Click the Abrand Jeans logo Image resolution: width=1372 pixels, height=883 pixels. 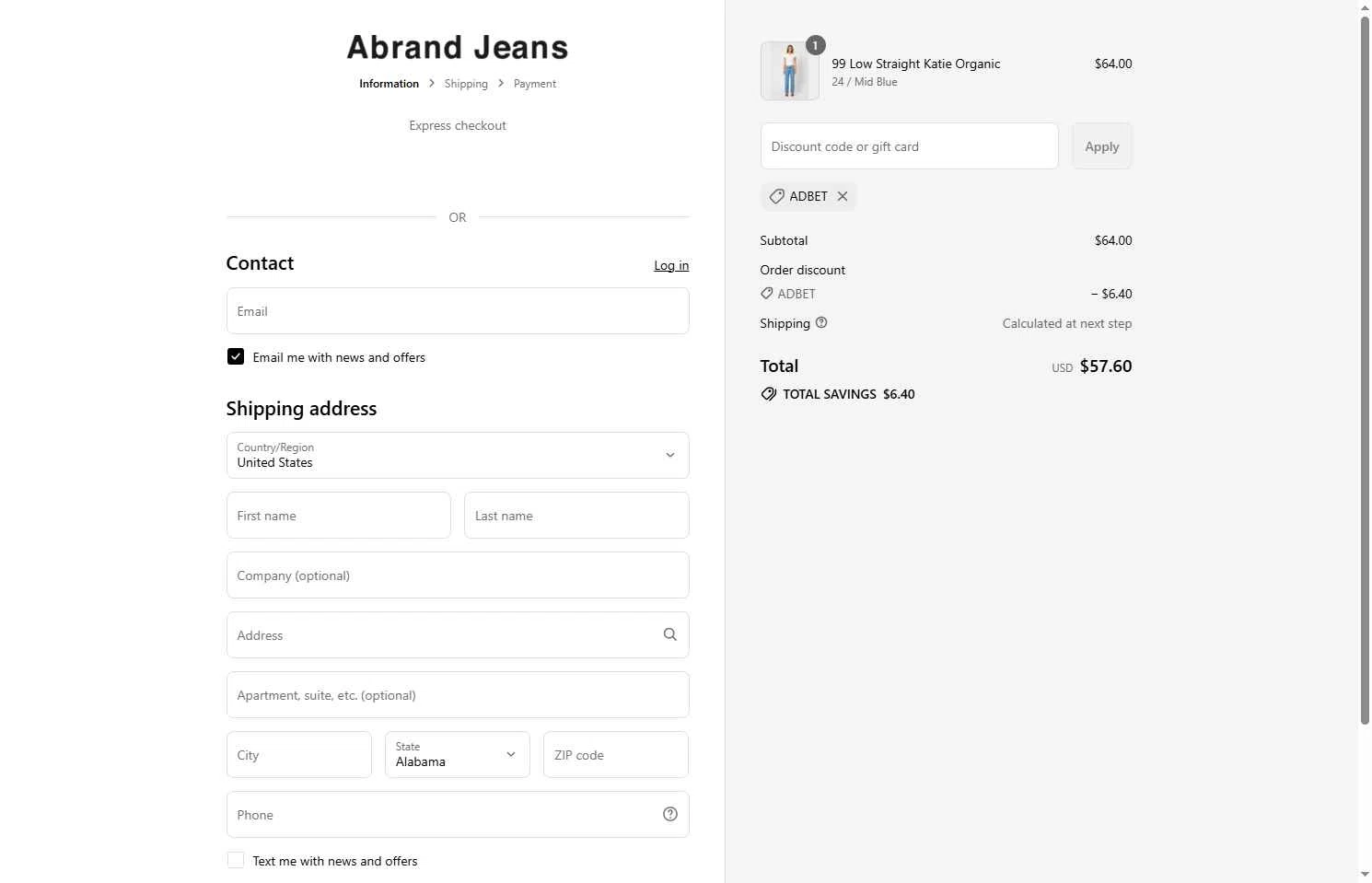click(x=458, y=47)
